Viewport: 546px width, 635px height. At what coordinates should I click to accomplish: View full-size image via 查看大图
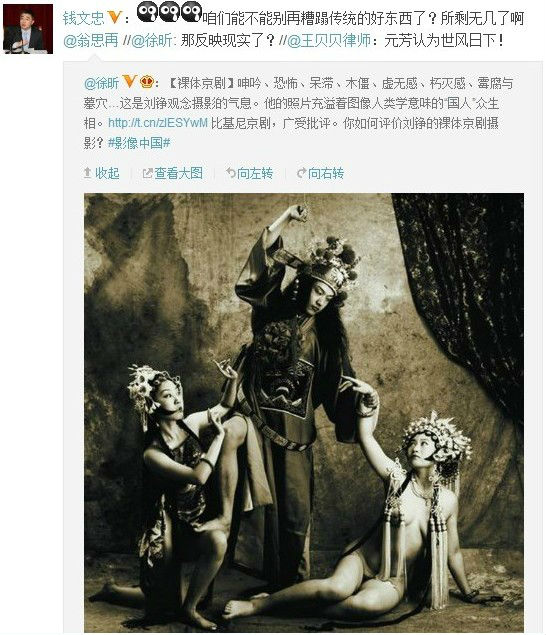(x=178, y=173)
